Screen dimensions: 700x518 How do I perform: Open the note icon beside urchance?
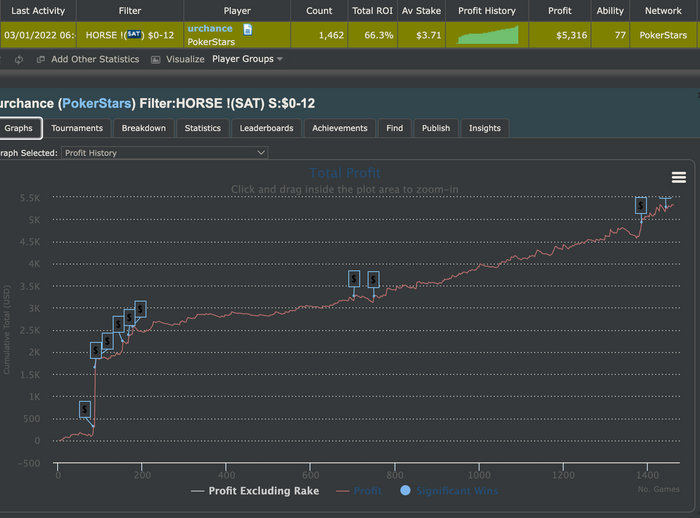click(247, 29)
